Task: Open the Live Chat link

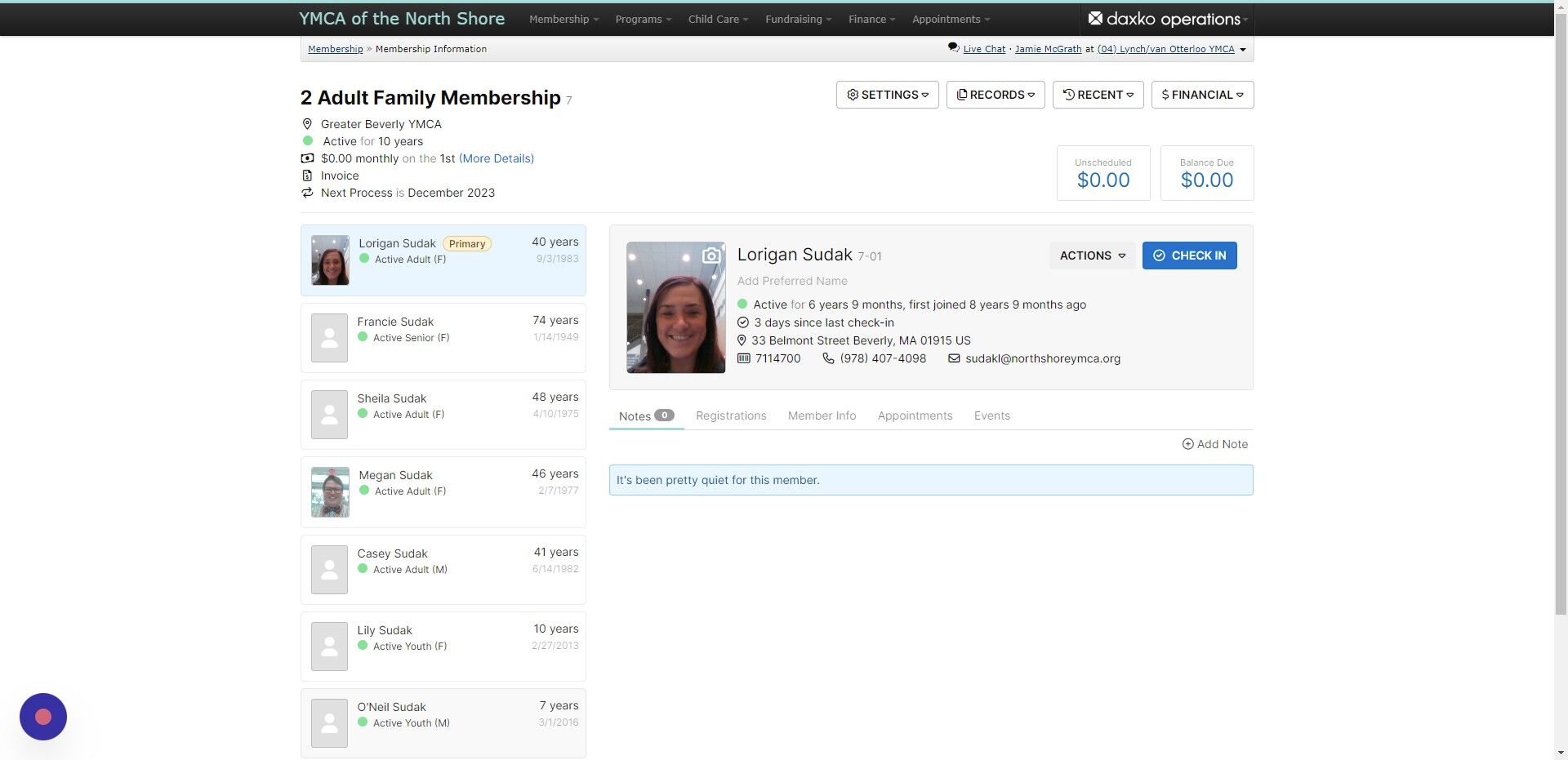Action: [x=984, y=49]
